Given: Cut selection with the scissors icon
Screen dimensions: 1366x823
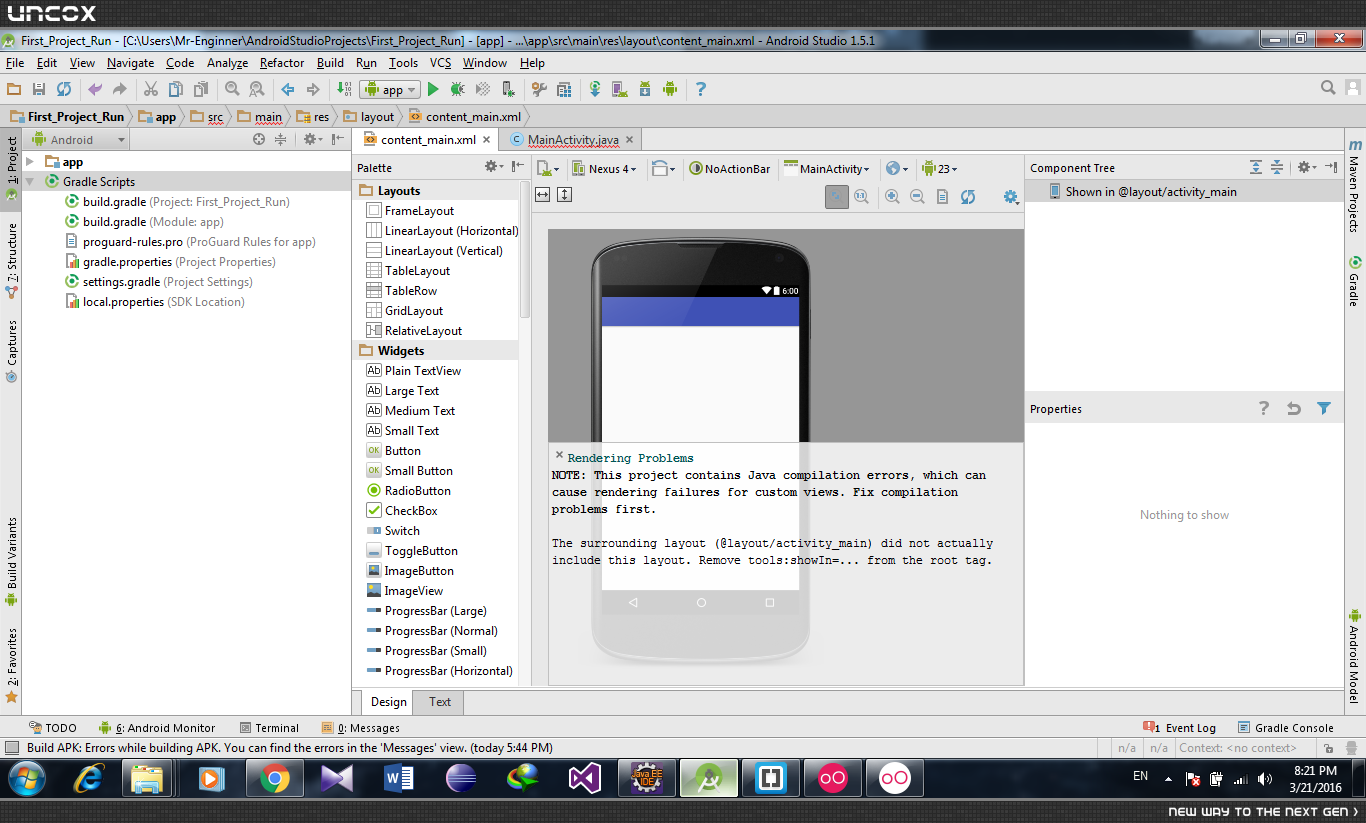Looking at the screenshot, I should pyautogui.click(x=151, y=89).
